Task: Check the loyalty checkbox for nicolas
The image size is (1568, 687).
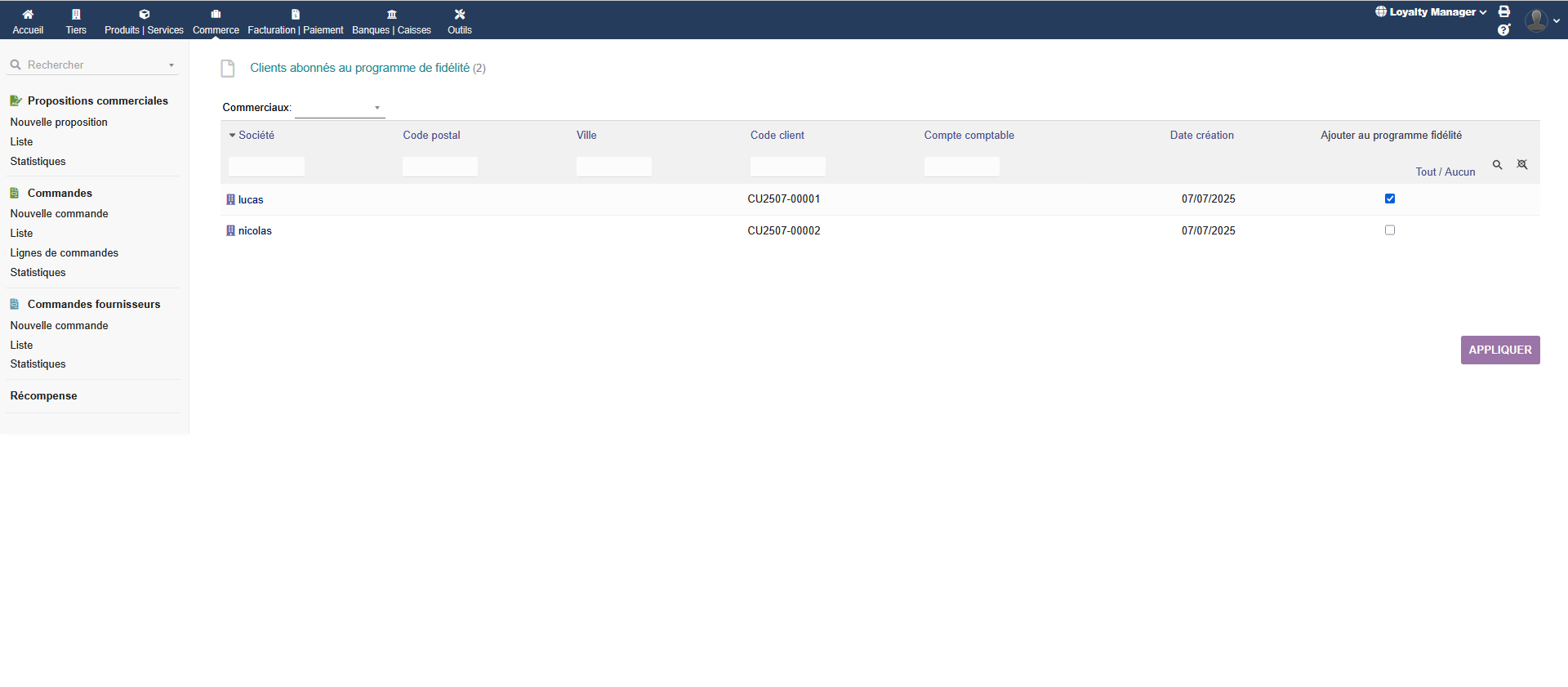Action: tap(1390, 230)
